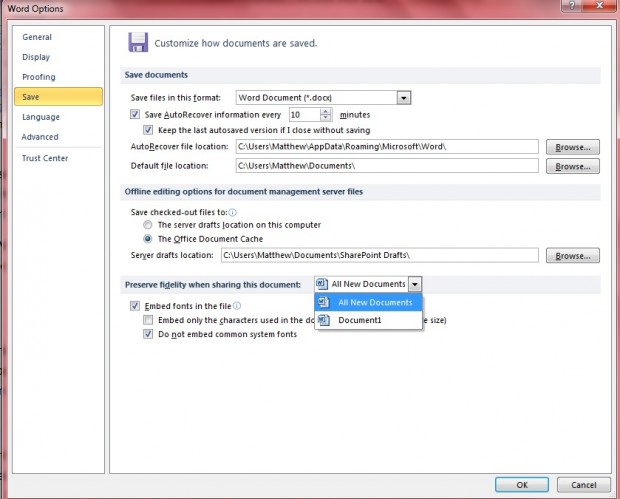
Task: Open the Proofing options category
Action: (39, 77)
